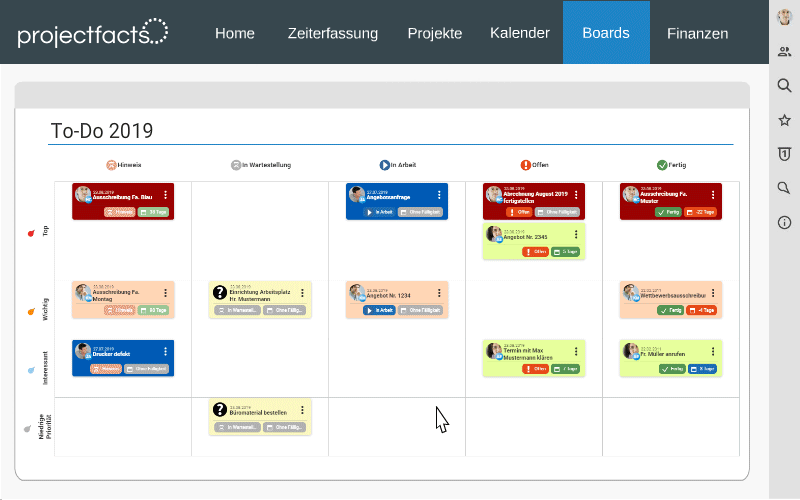The height and width of the screenshot is (500, 800).
Task: Click the Termin mit Max Mustermann klären title
Action: click(x=528, y=354)
